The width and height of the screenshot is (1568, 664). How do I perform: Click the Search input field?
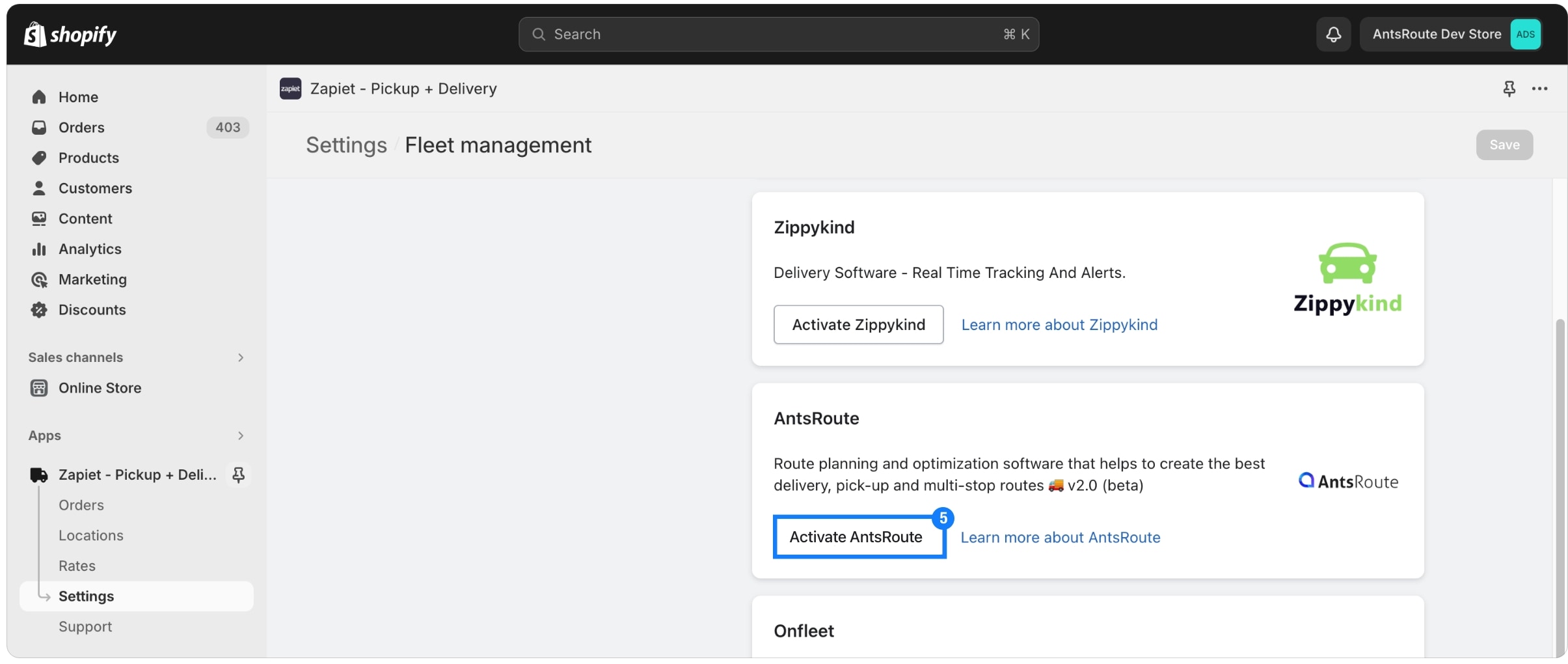778,34
